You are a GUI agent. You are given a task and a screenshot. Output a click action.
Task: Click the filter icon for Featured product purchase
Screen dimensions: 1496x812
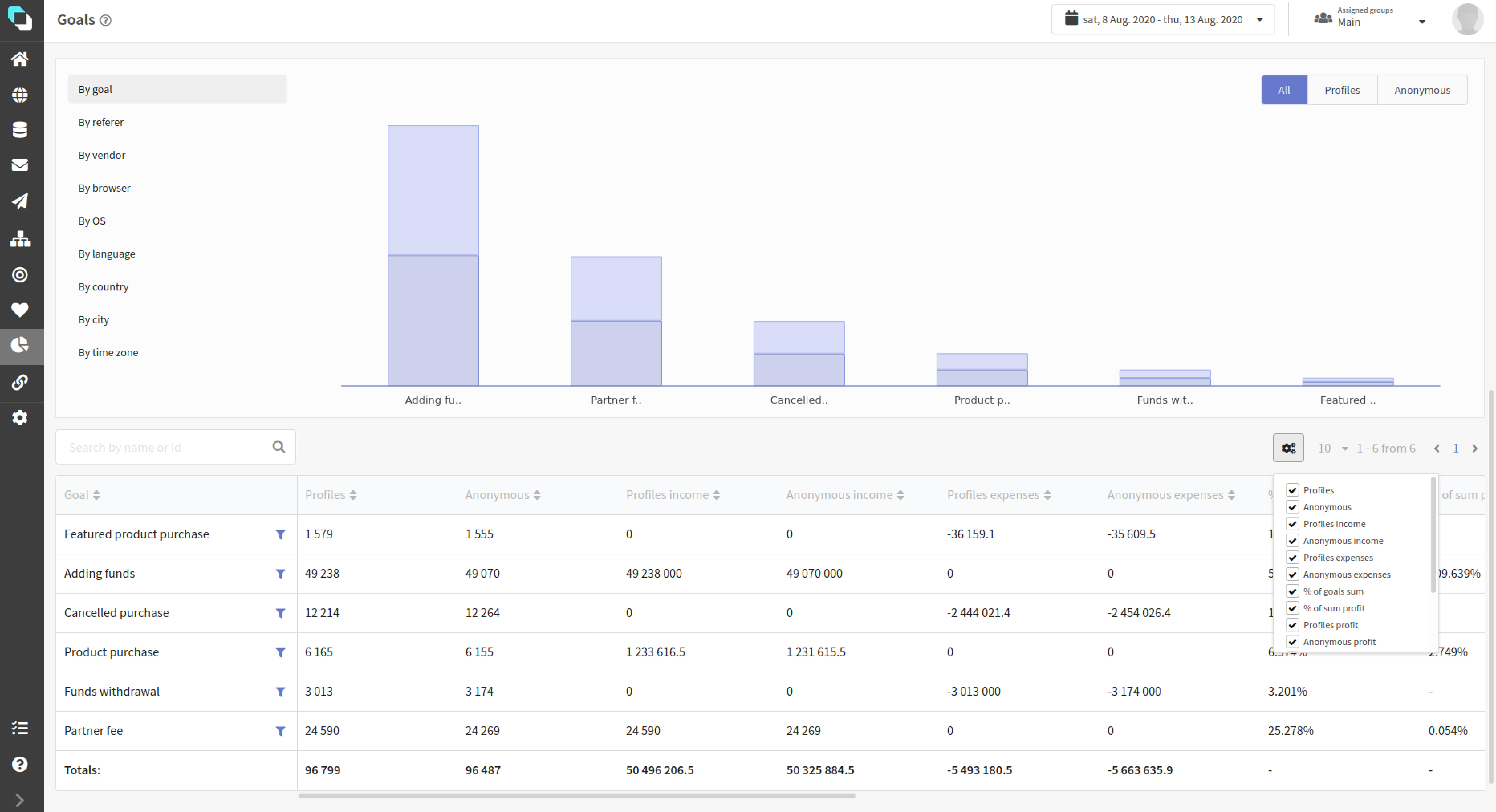point(280,535)
